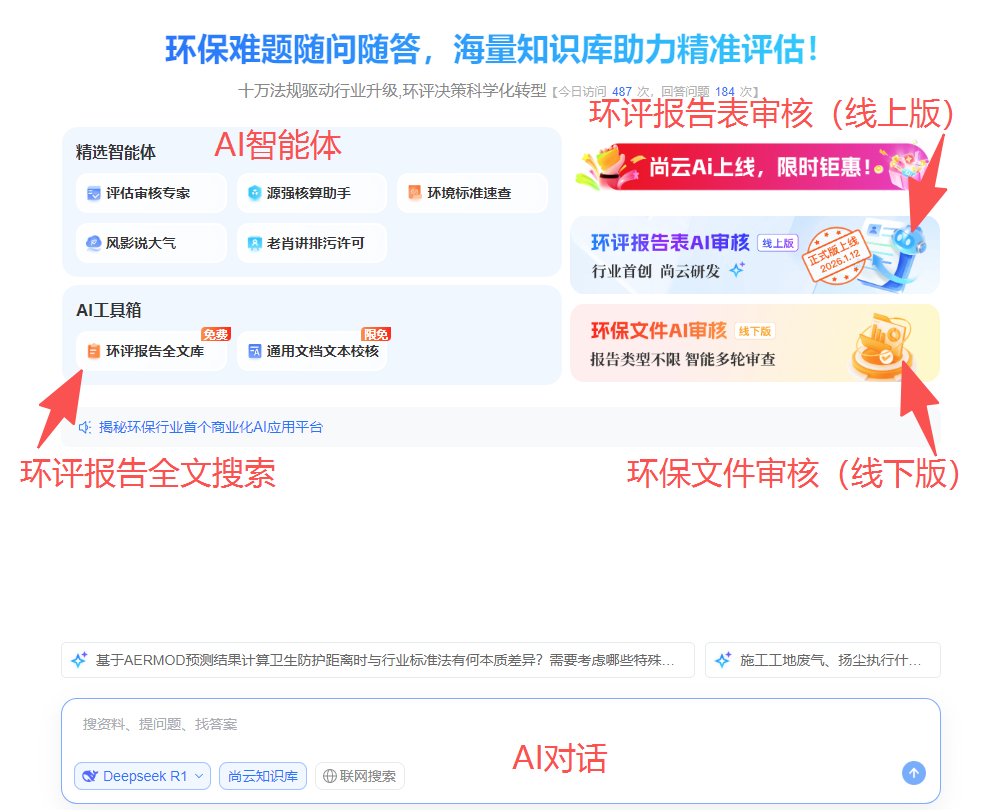Image resolution: width=998 pixels, height=810 pixels.
Task: Toggle the 联网搜索 web search option
Action: [x=359, y=776]
